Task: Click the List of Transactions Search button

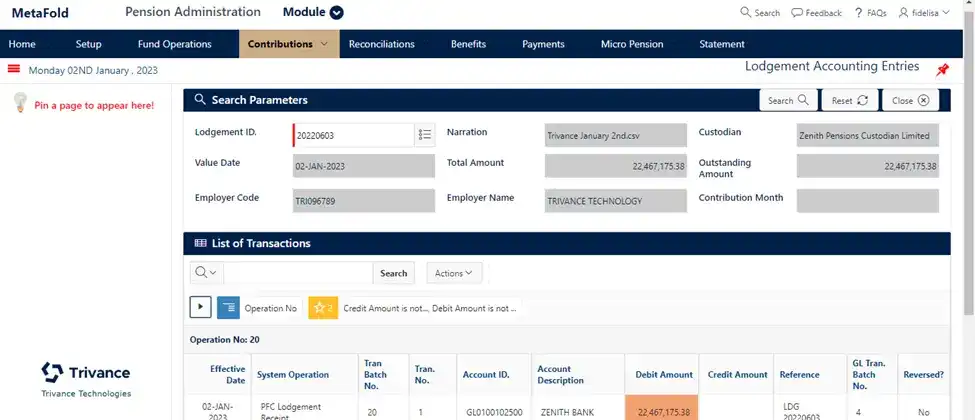Action: point(394,273)
